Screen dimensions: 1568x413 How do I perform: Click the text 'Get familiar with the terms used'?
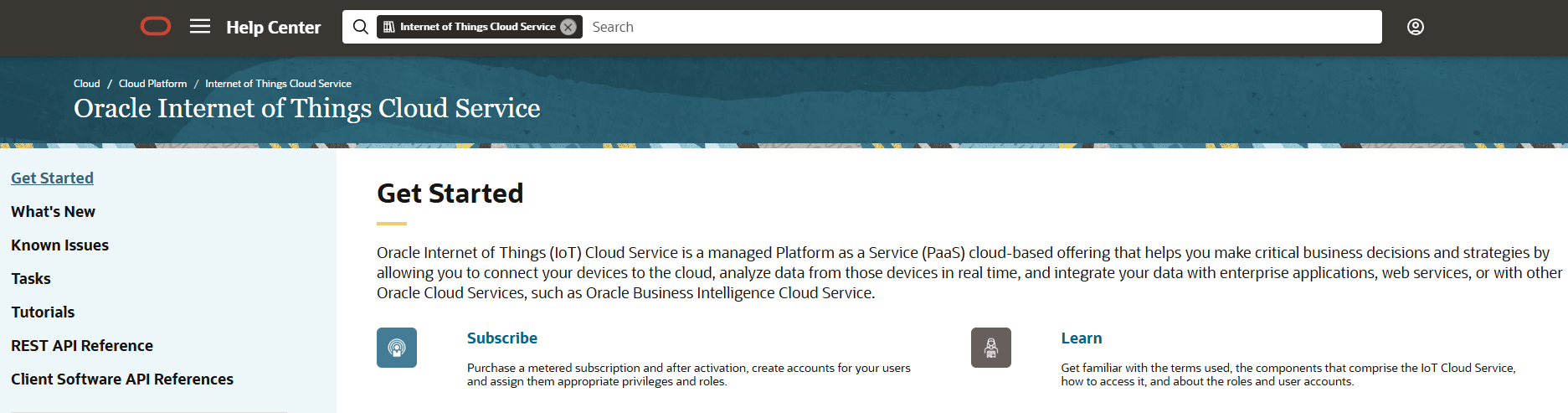coord(1146,368)
